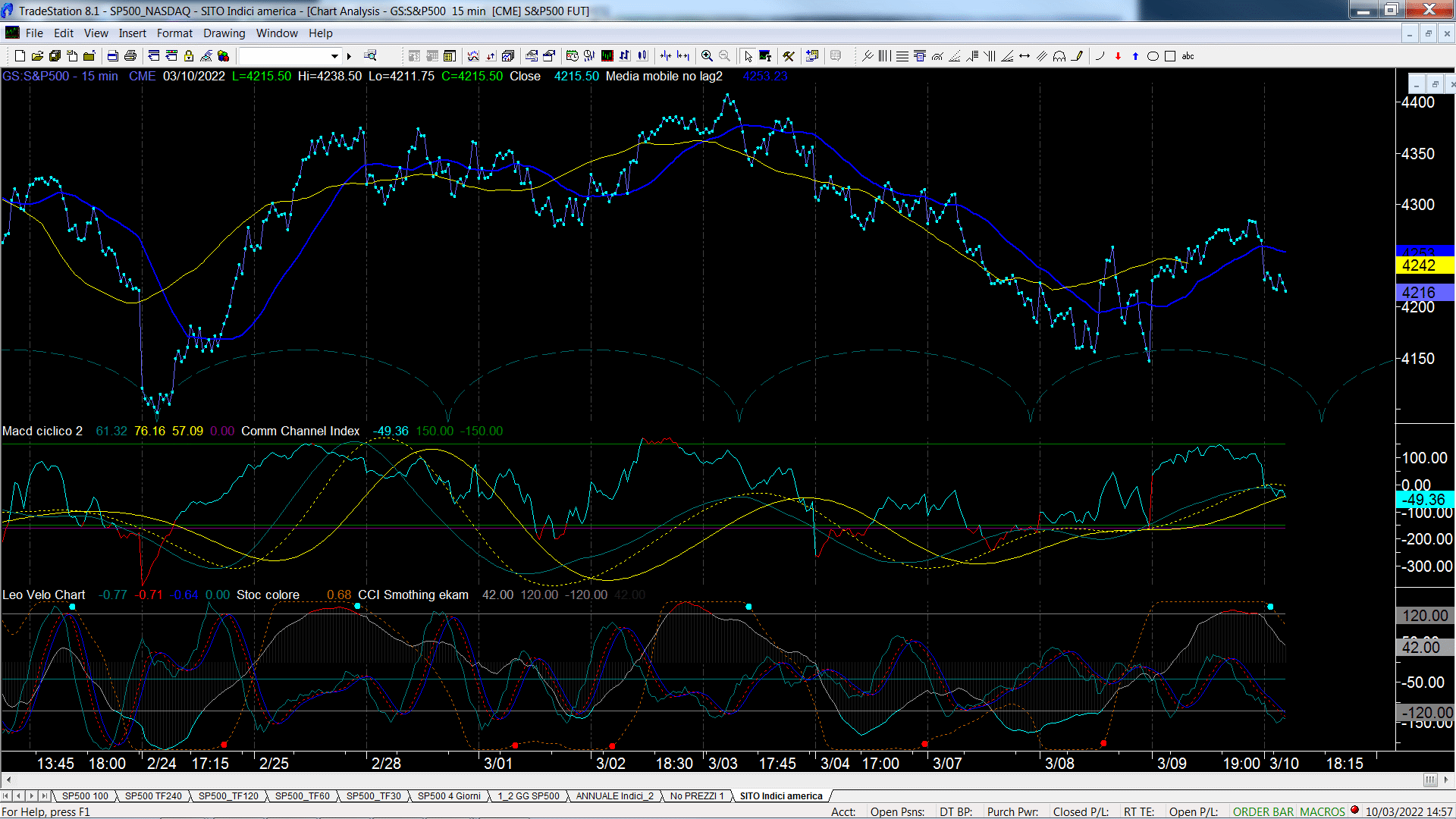Viewport: 1456px width, 819px height.
Task: Click the yellow 4242 price label
Action: pyautogui.click(x=1425, y=265)
